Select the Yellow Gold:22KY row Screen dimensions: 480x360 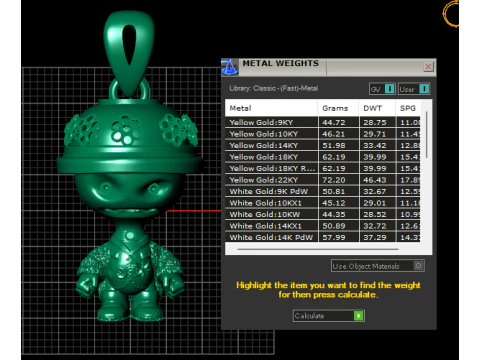pyautogui.click(x=323, y=180)
